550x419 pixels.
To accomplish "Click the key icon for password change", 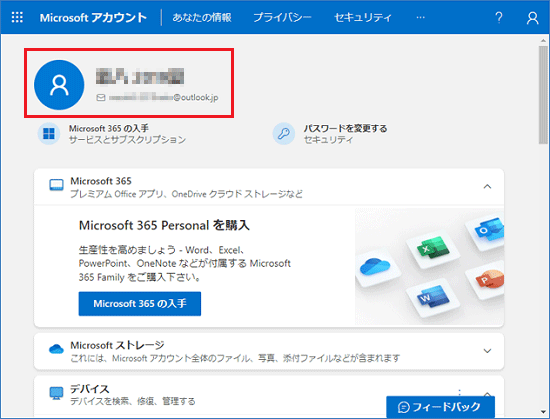I will point(283,134).
